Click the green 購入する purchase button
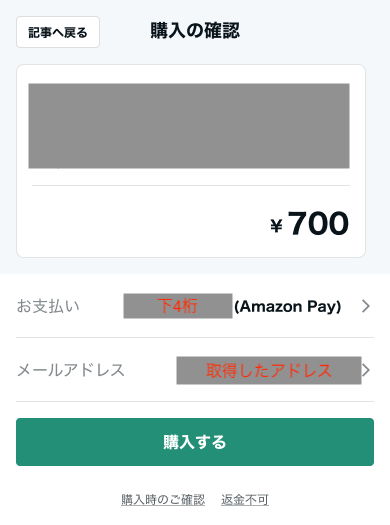The height and width of the screenshot is (525, 390). [195, 442]
